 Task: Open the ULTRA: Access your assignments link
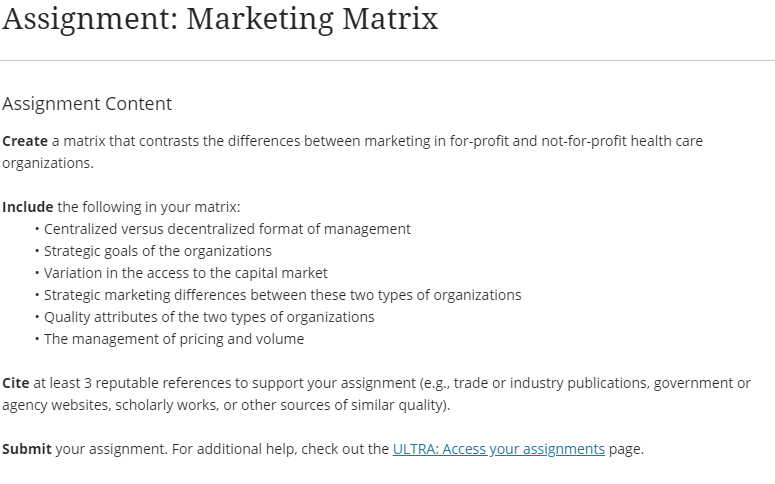pos(499,449)
